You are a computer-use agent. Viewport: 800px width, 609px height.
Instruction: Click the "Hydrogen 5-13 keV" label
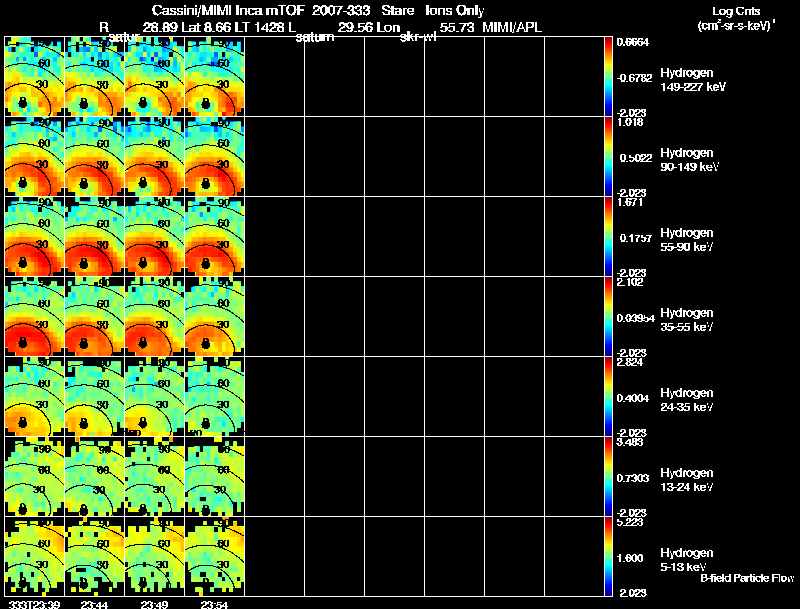[x=687, y=560]
